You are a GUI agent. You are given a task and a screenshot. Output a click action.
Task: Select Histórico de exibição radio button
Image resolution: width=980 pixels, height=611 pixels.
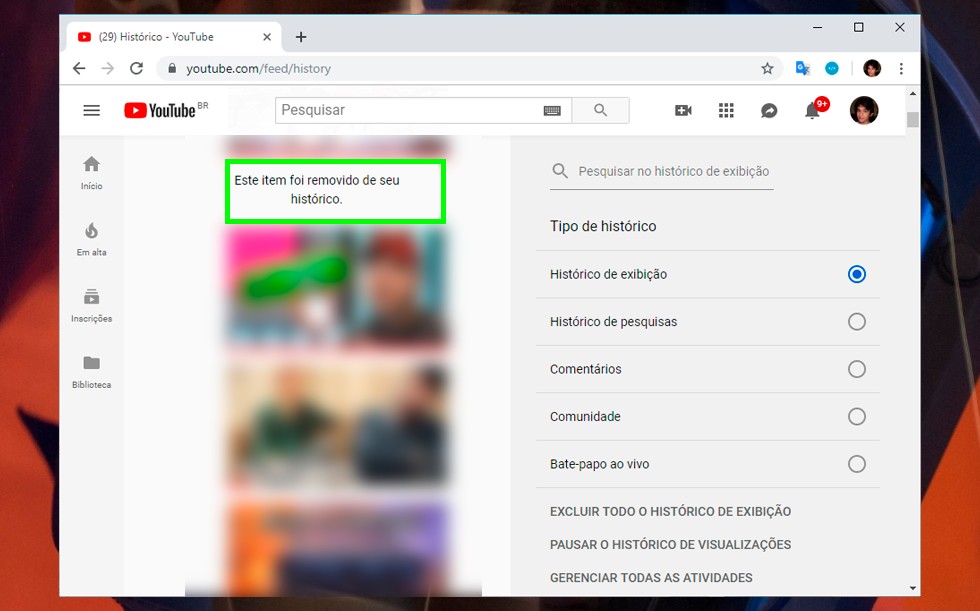856,274
